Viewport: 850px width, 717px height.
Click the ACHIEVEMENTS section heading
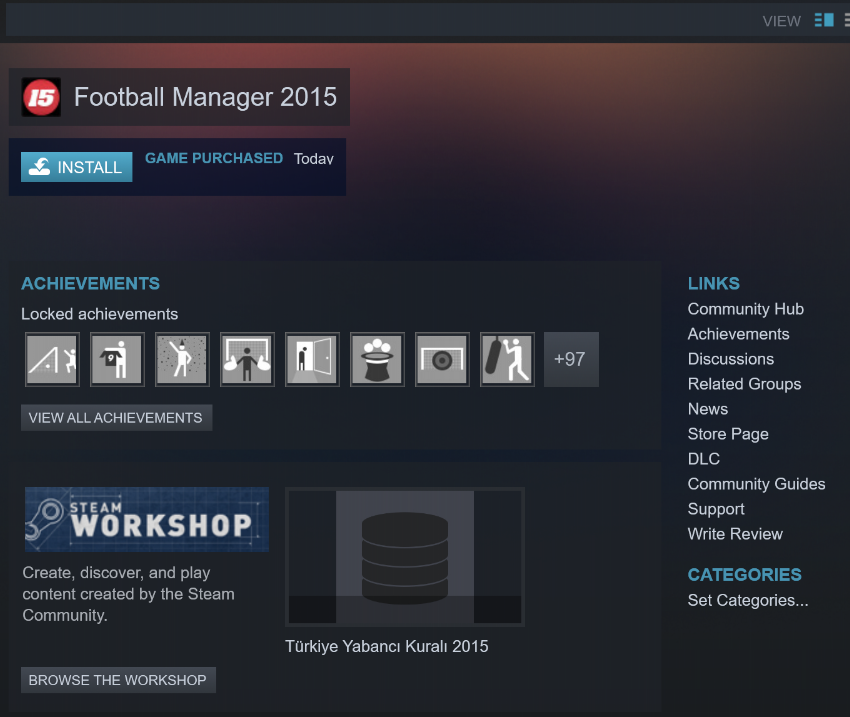click(91, 283)
